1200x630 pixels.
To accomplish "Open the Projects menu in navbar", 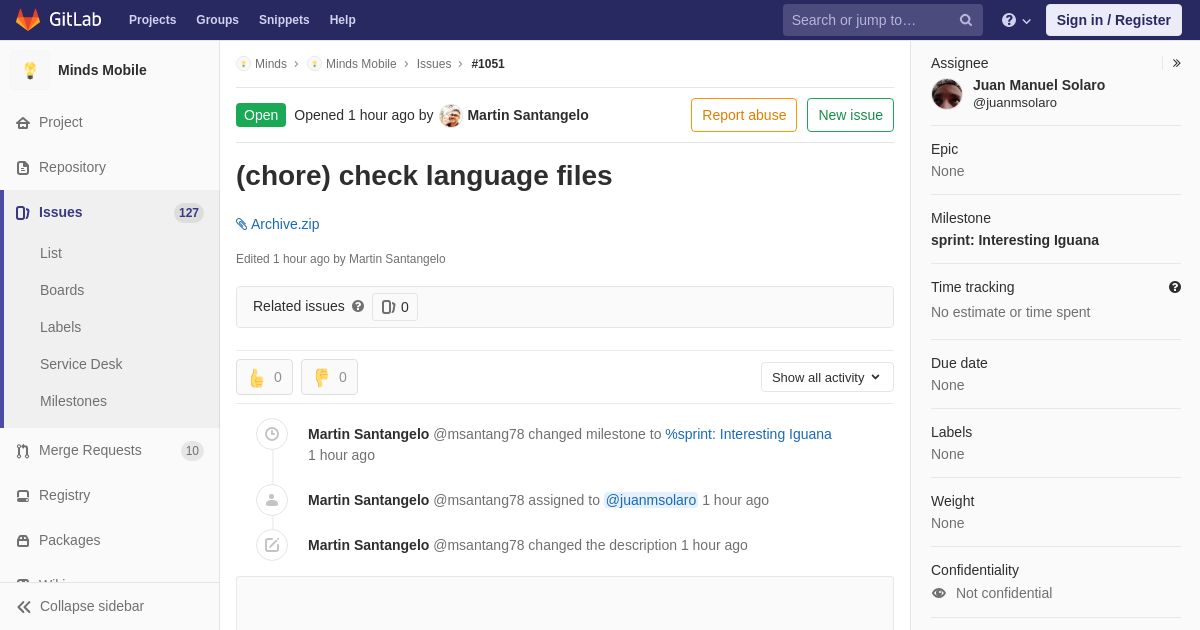I will [153, 20].
